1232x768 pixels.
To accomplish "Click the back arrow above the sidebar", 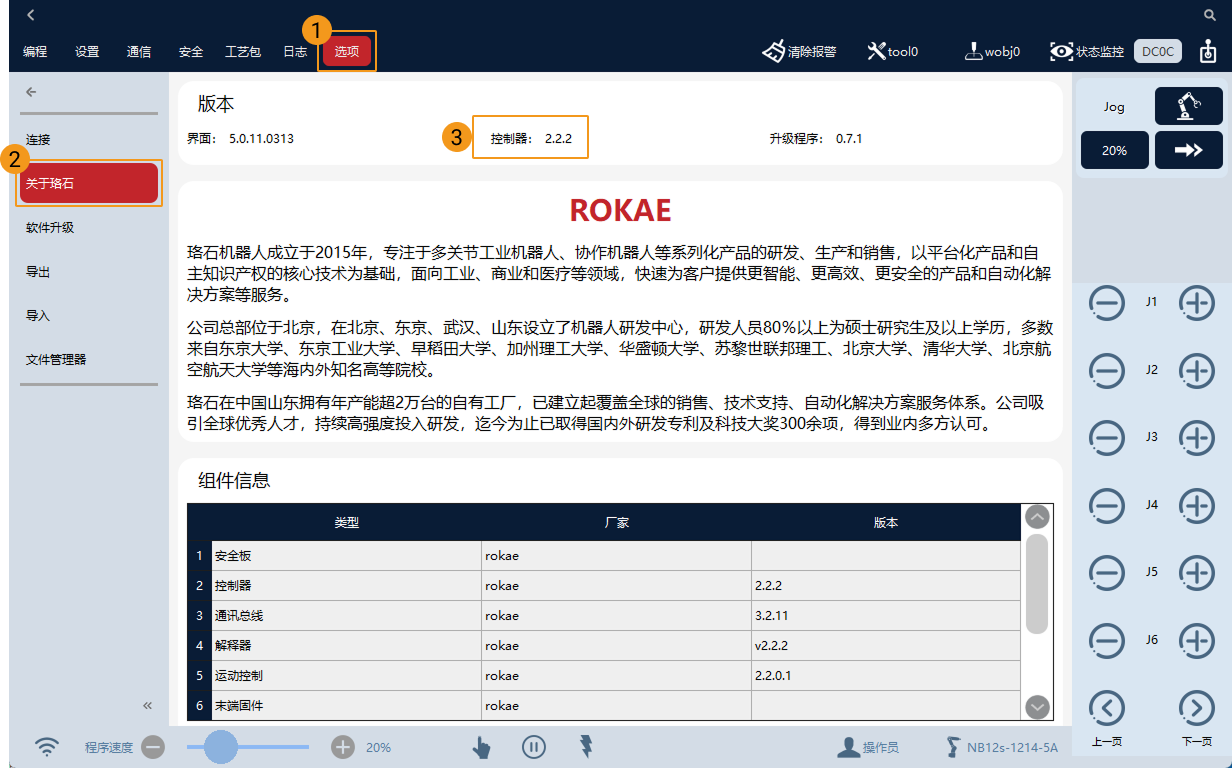I will pyautogui.click(x=30, y=91).
